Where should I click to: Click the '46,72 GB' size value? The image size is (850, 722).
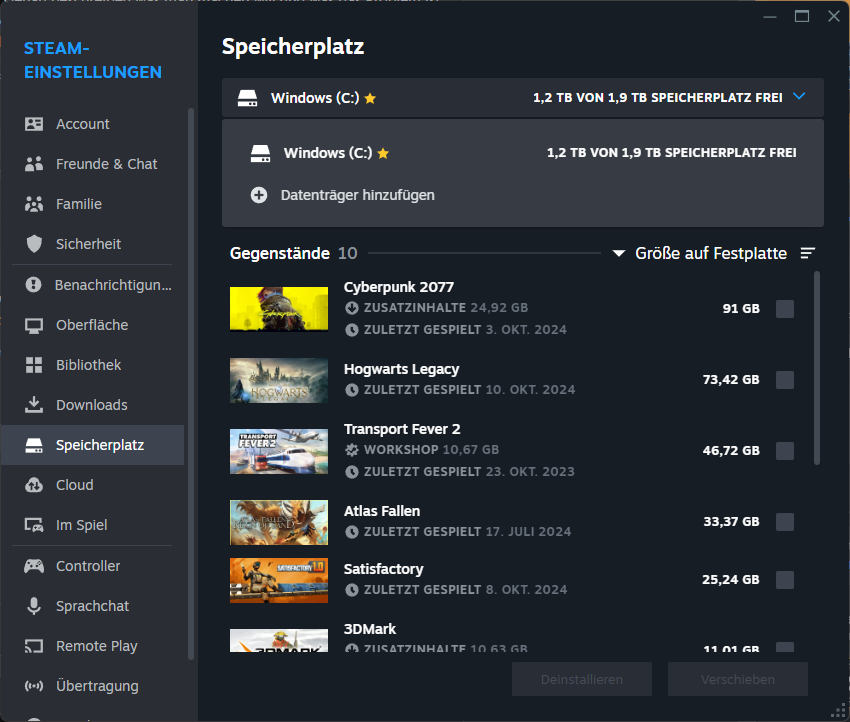(731, 451)
